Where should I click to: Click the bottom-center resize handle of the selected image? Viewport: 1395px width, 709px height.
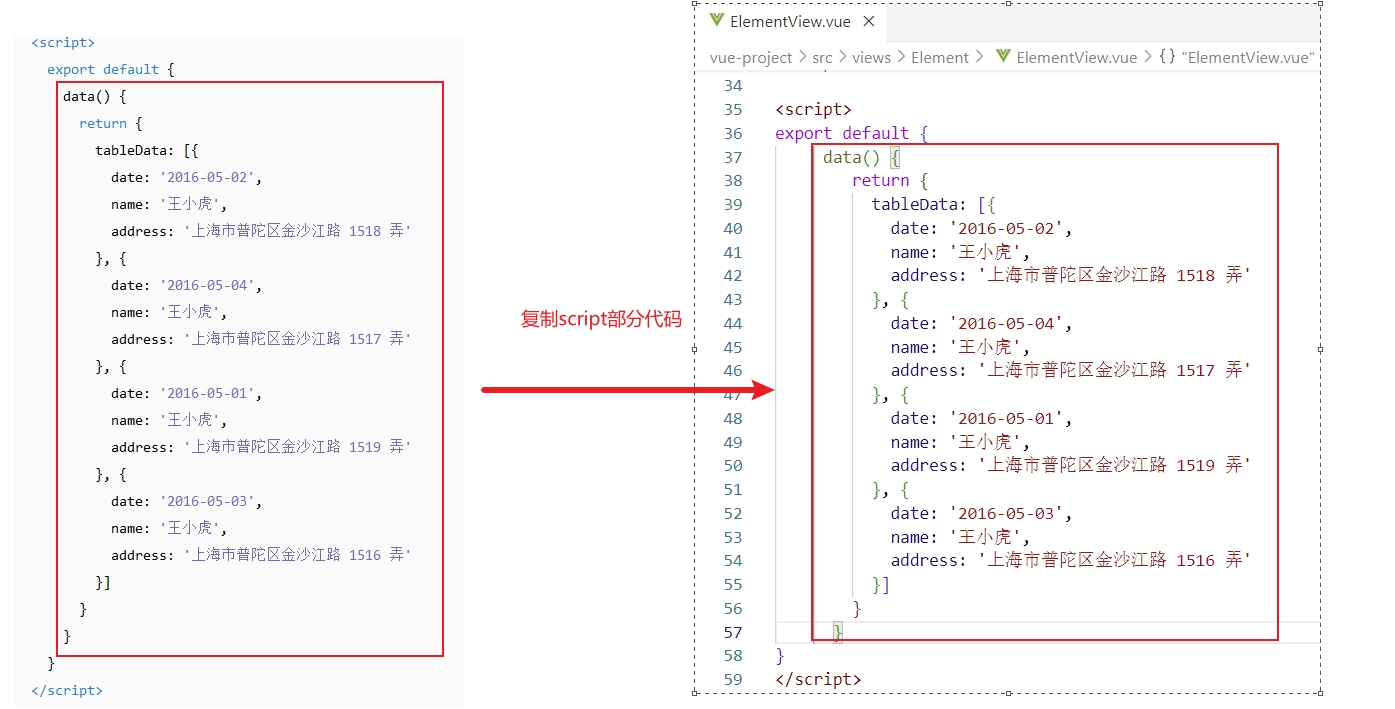coord(1008,692)
